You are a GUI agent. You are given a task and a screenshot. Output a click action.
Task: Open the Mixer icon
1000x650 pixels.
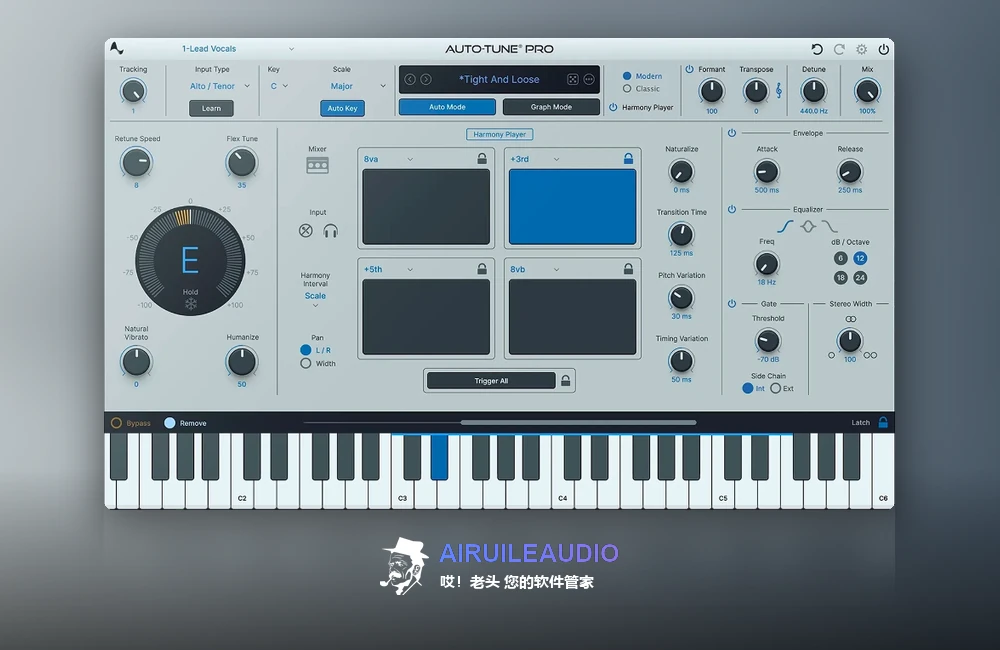pos(318,165)
